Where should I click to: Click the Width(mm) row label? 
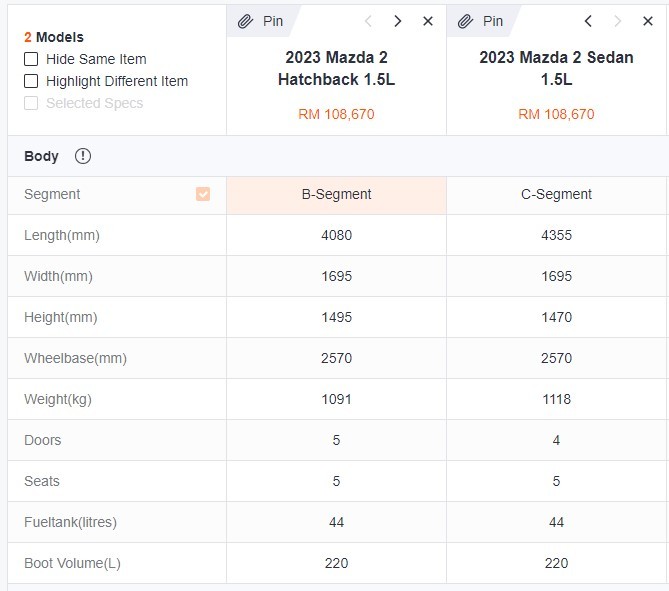click(58, 276)
